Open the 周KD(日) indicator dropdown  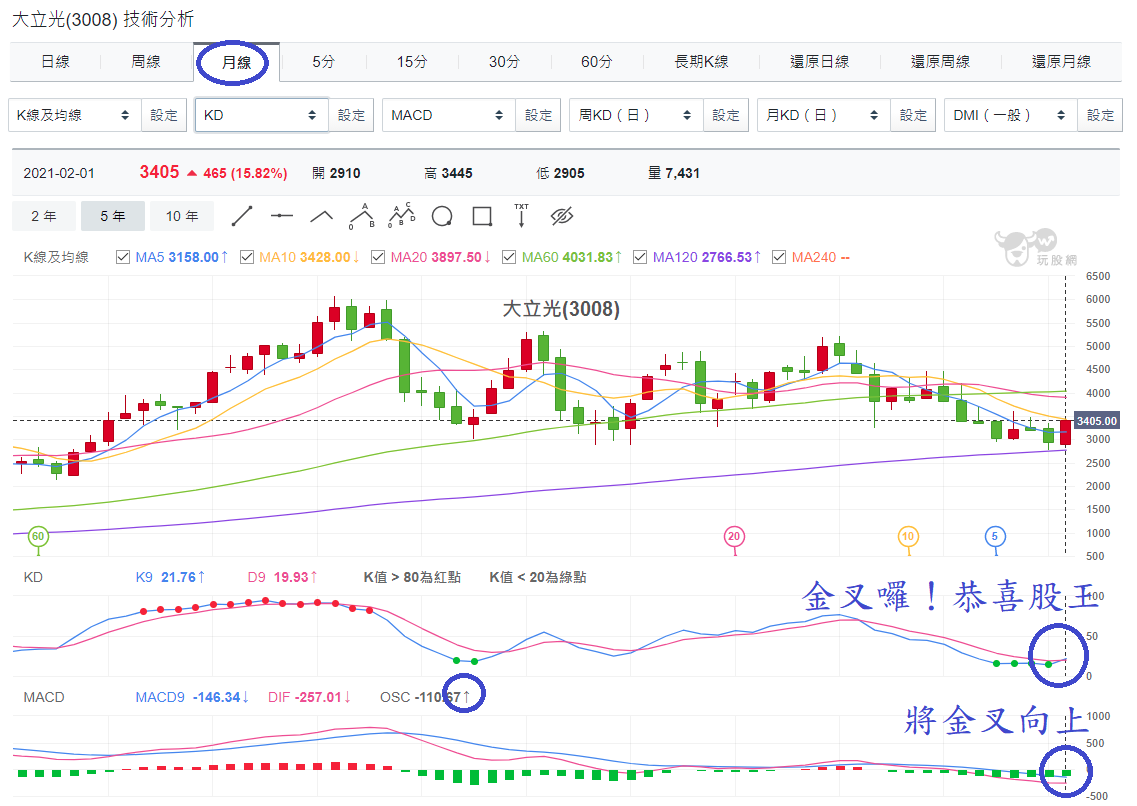pyautogui.click(x=637, y=115)
